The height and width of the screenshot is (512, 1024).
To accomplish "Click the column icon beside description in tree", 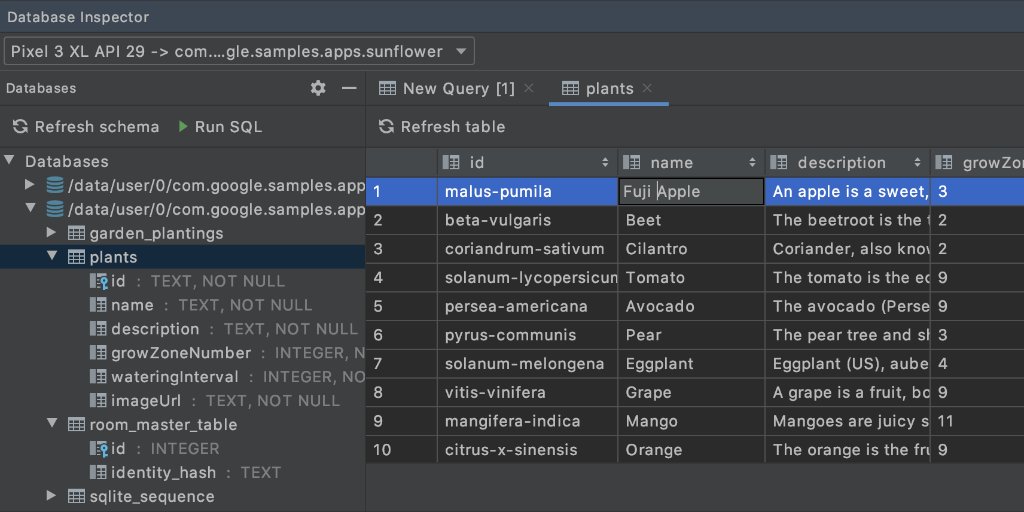I will 98,329.
